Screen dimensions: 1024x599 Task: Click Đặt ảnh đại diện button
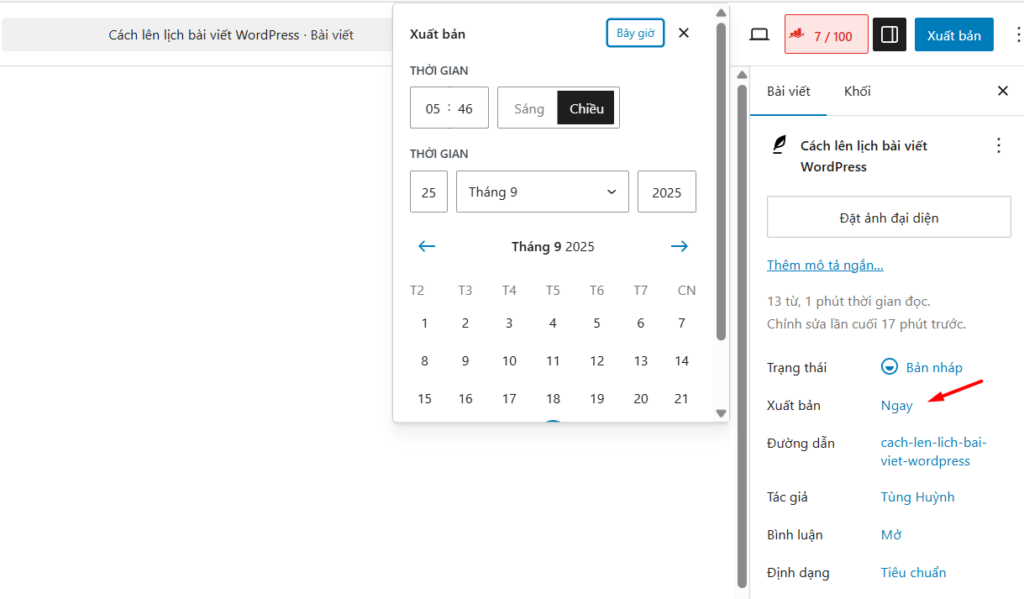pyautogui.click(x=888, y=218)
